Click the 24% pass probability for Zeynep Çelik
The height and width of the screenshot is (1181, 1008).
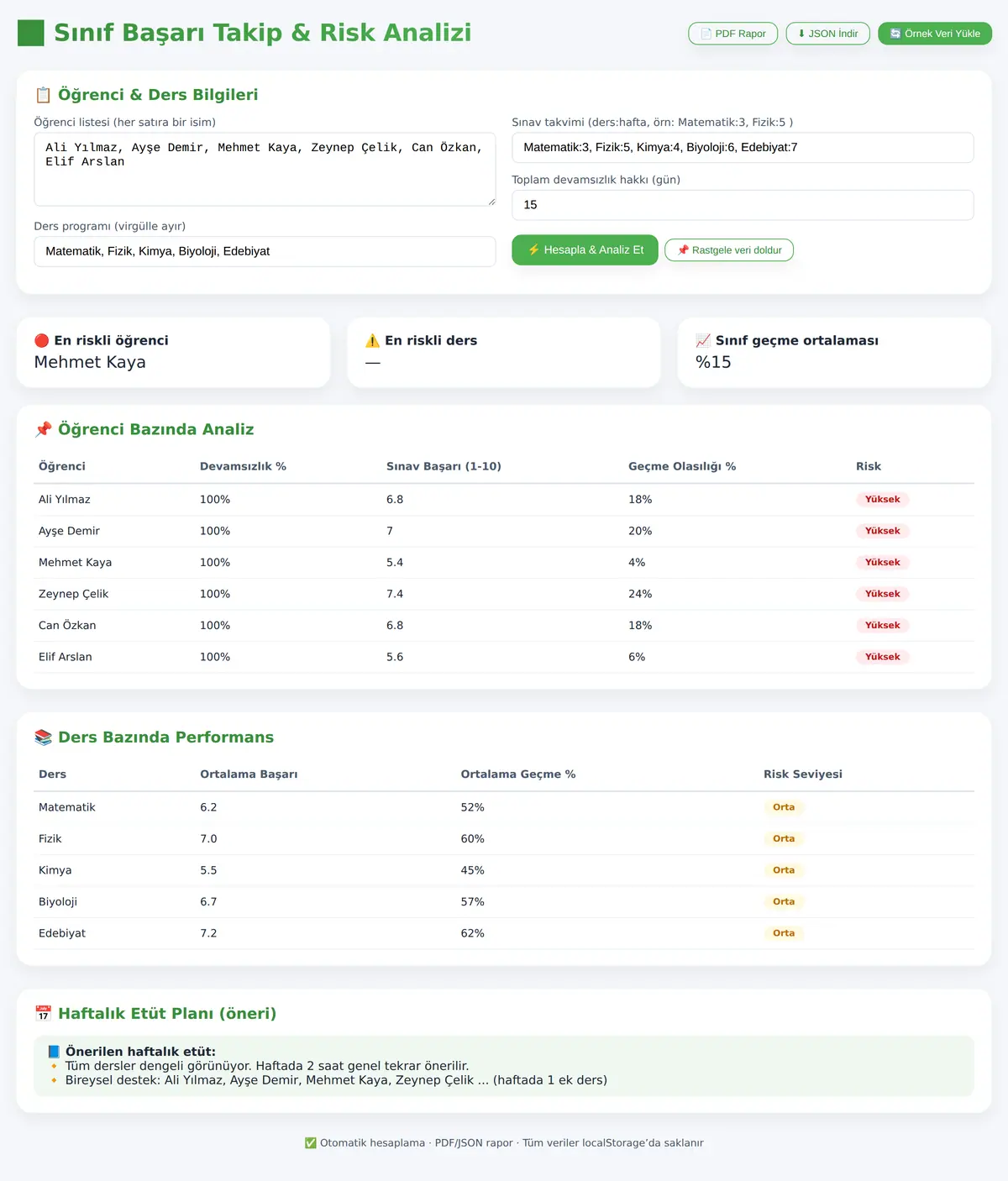coord(640,594)
